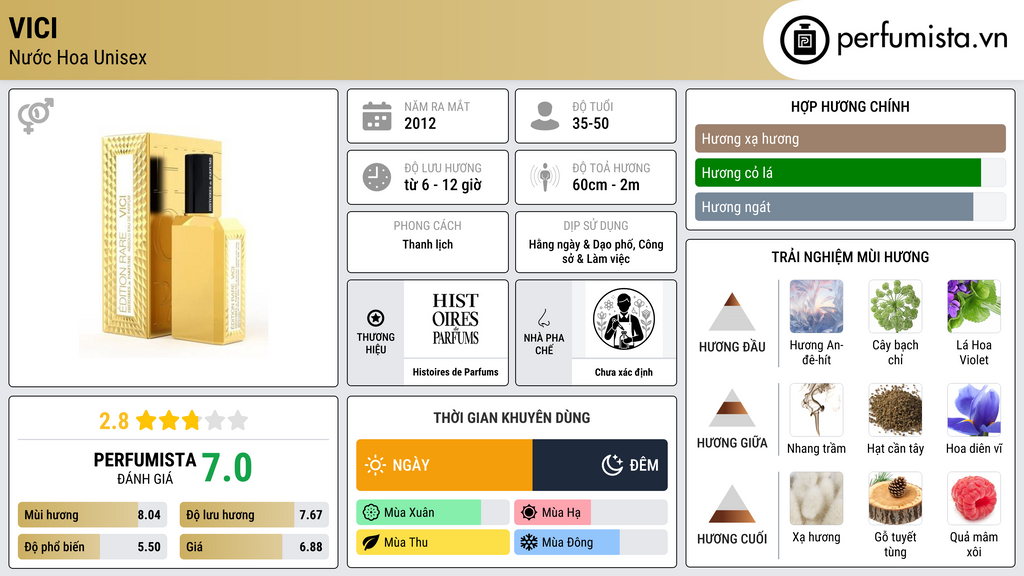The width and height of the screenshot is (1024, 576).
Task: Open the Lá Hoa Violet note image
Action: [x=974, y=306]
